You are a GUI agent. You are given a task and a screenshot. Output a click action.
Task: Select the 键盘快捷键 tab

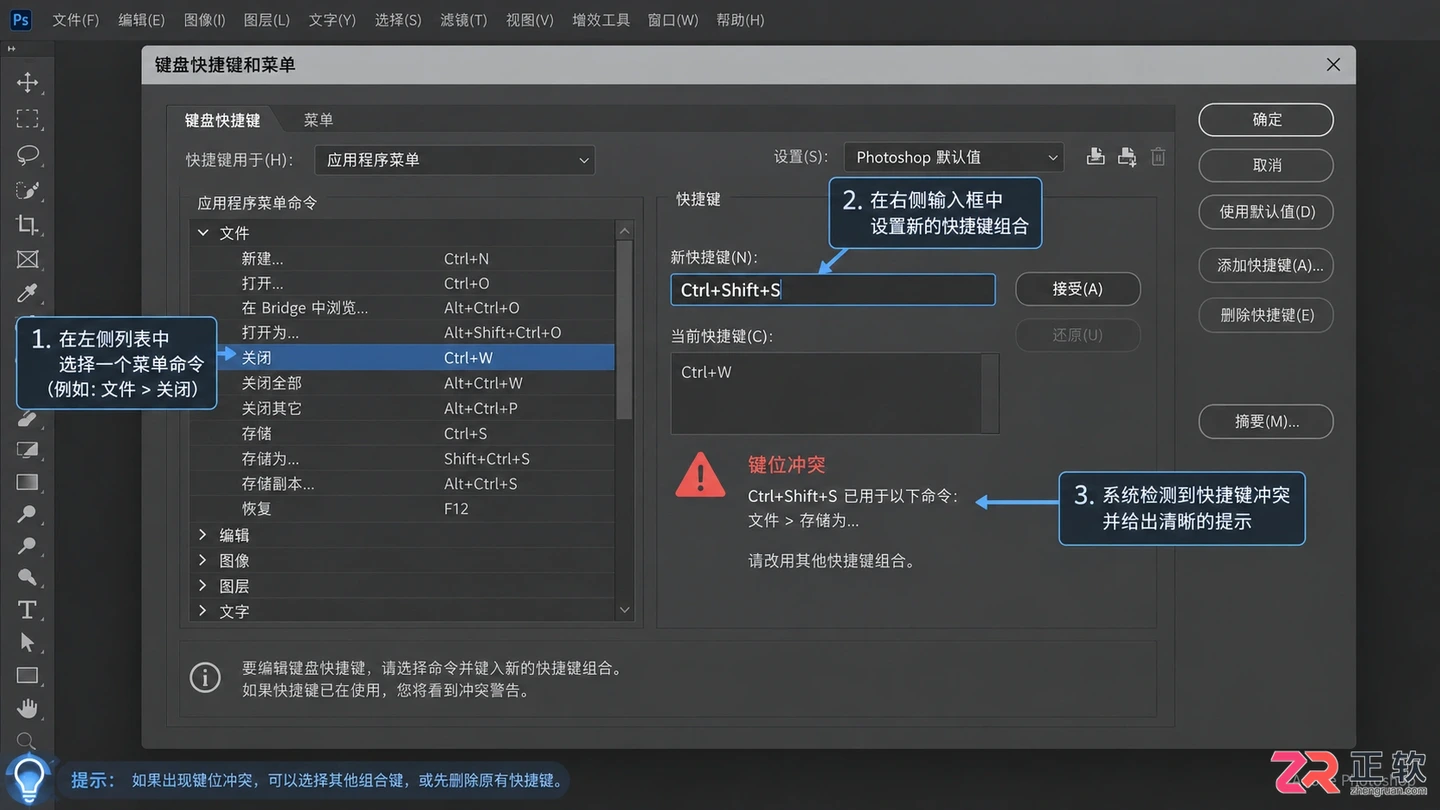click(222, 120)
